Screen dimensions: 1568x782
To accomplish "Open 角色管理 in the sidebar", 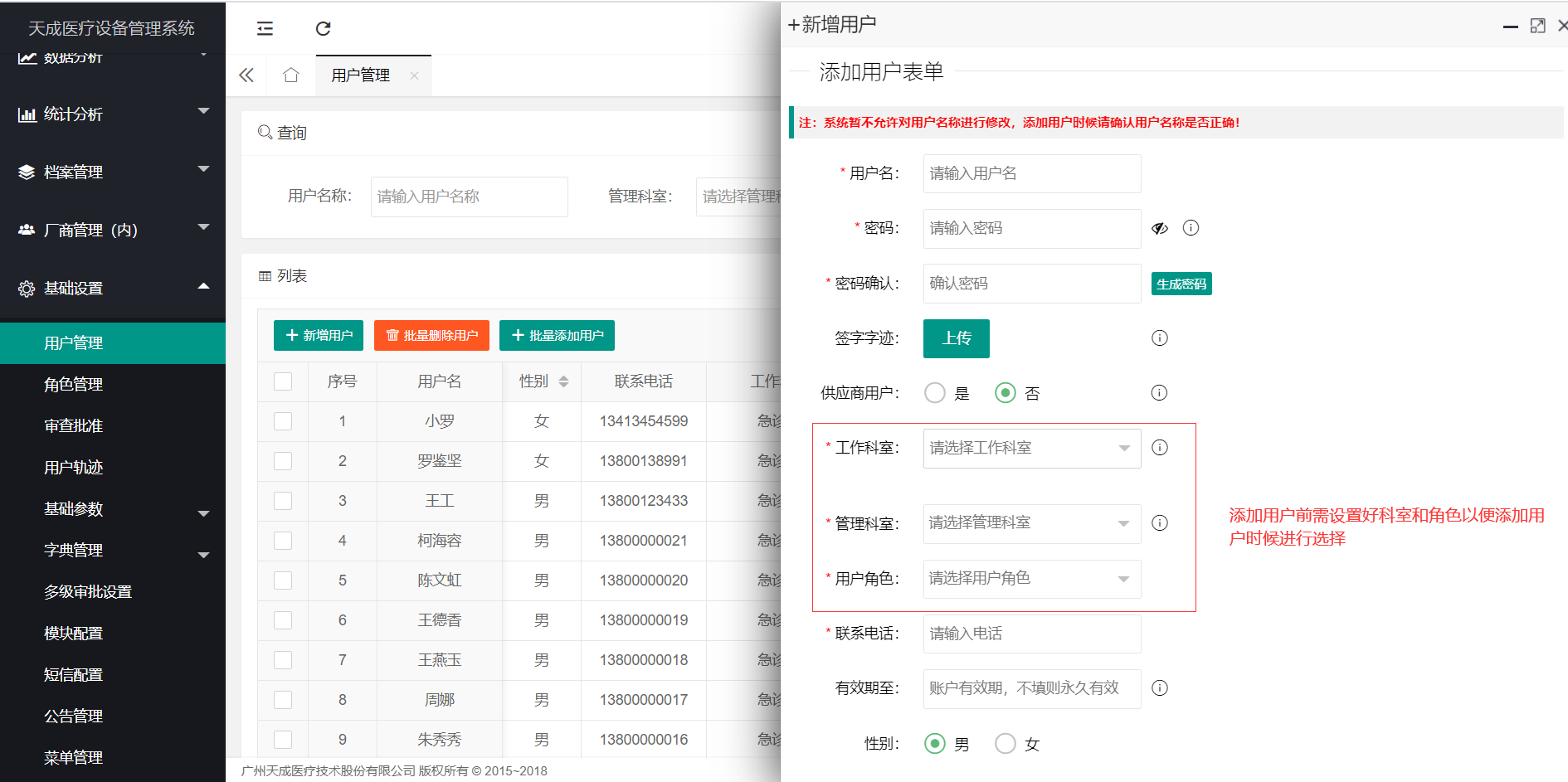I will coord(113,385).
